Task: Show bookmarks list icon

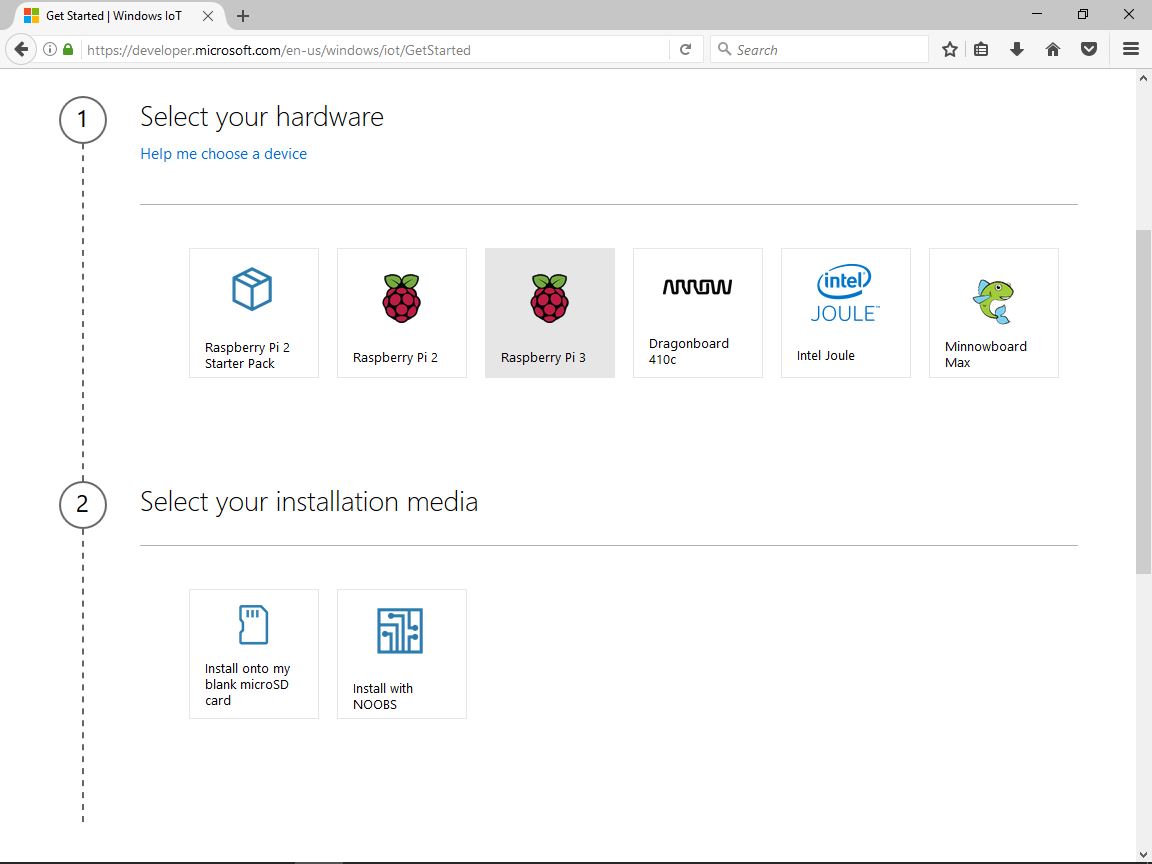Action: (981, 49)
